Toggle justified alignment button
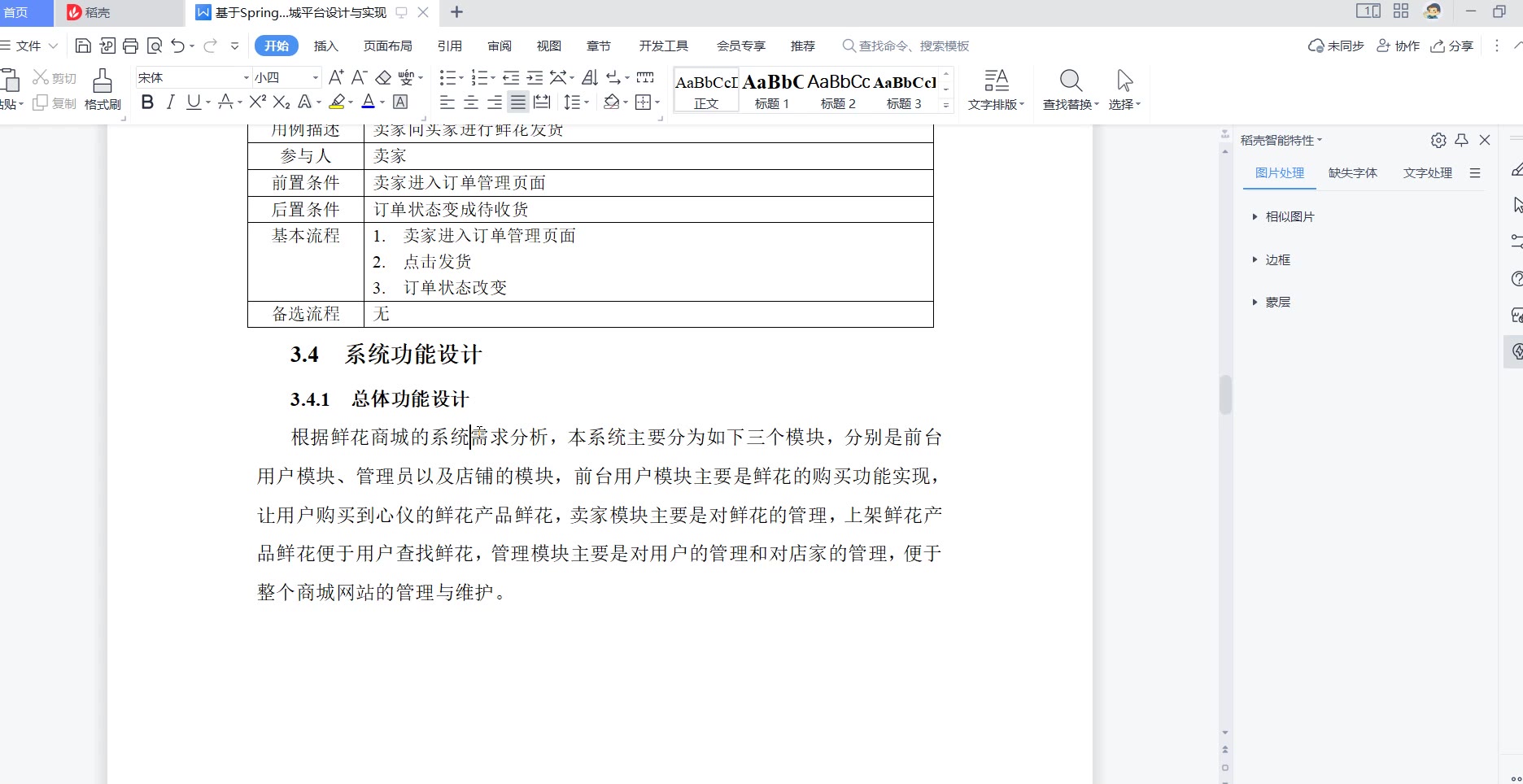This screenshot has height=784, width=1523. pyautogui.click(x=517, y=102)
